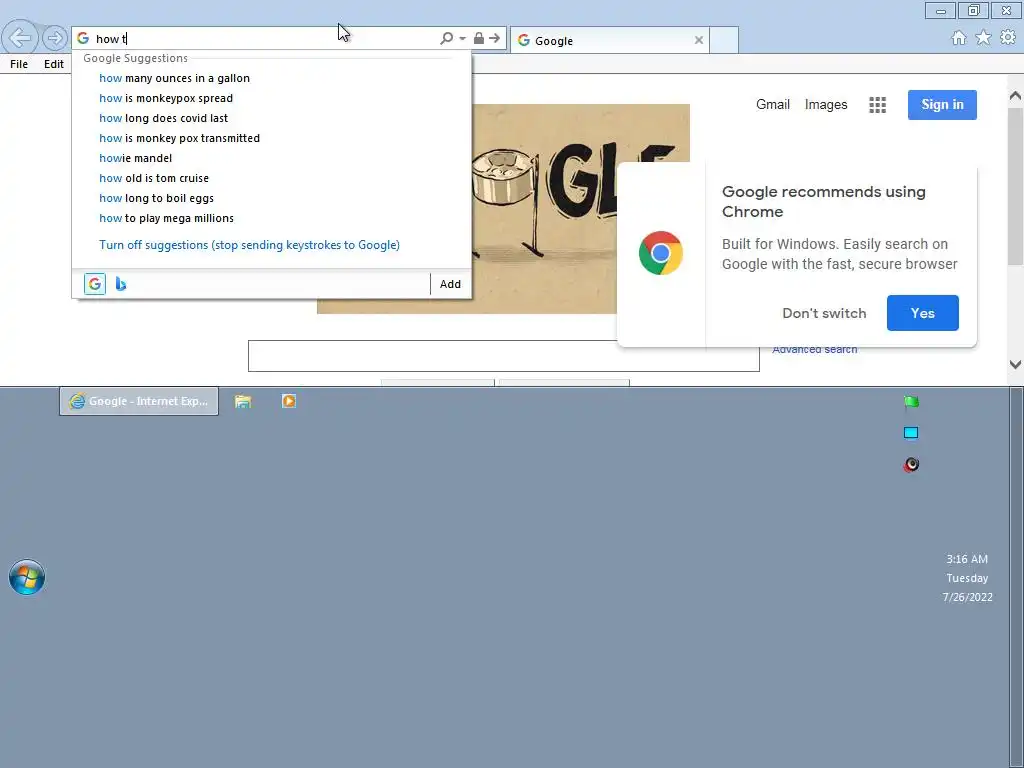
Task: Open a new blank tab
Action: tap(724, 40)
